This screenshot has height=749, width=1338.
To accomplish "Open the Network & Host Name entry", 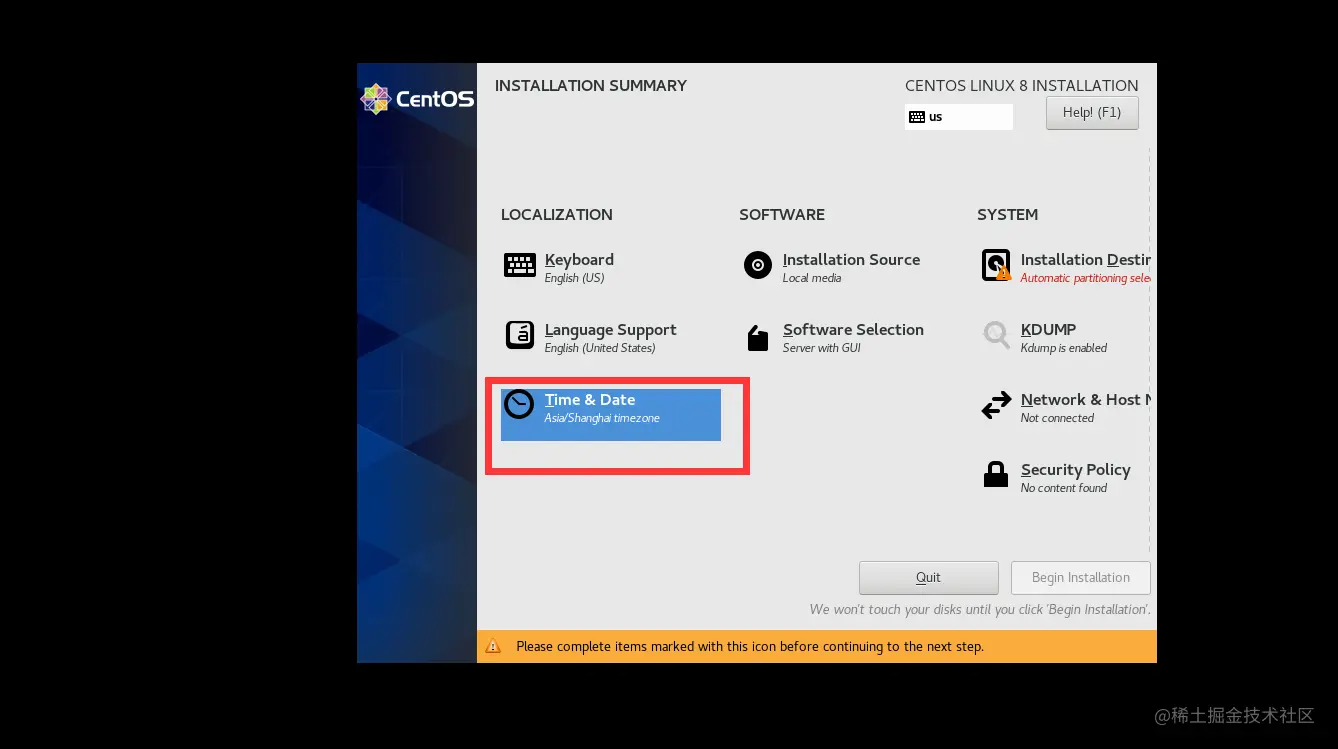I will pyautogui.click(x=1066, y=406).
